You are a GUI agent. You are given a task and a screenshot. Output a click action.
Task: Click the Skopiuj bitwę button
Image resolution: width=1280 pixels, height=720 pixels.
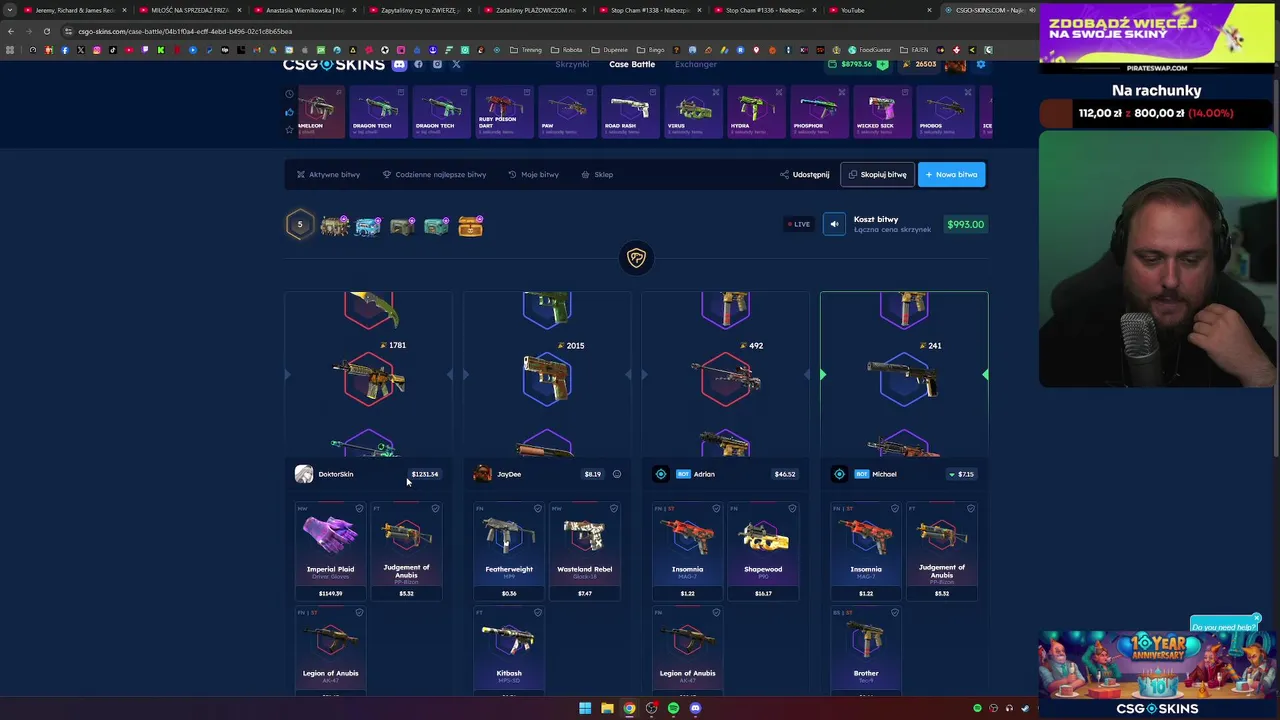[877, 175]
